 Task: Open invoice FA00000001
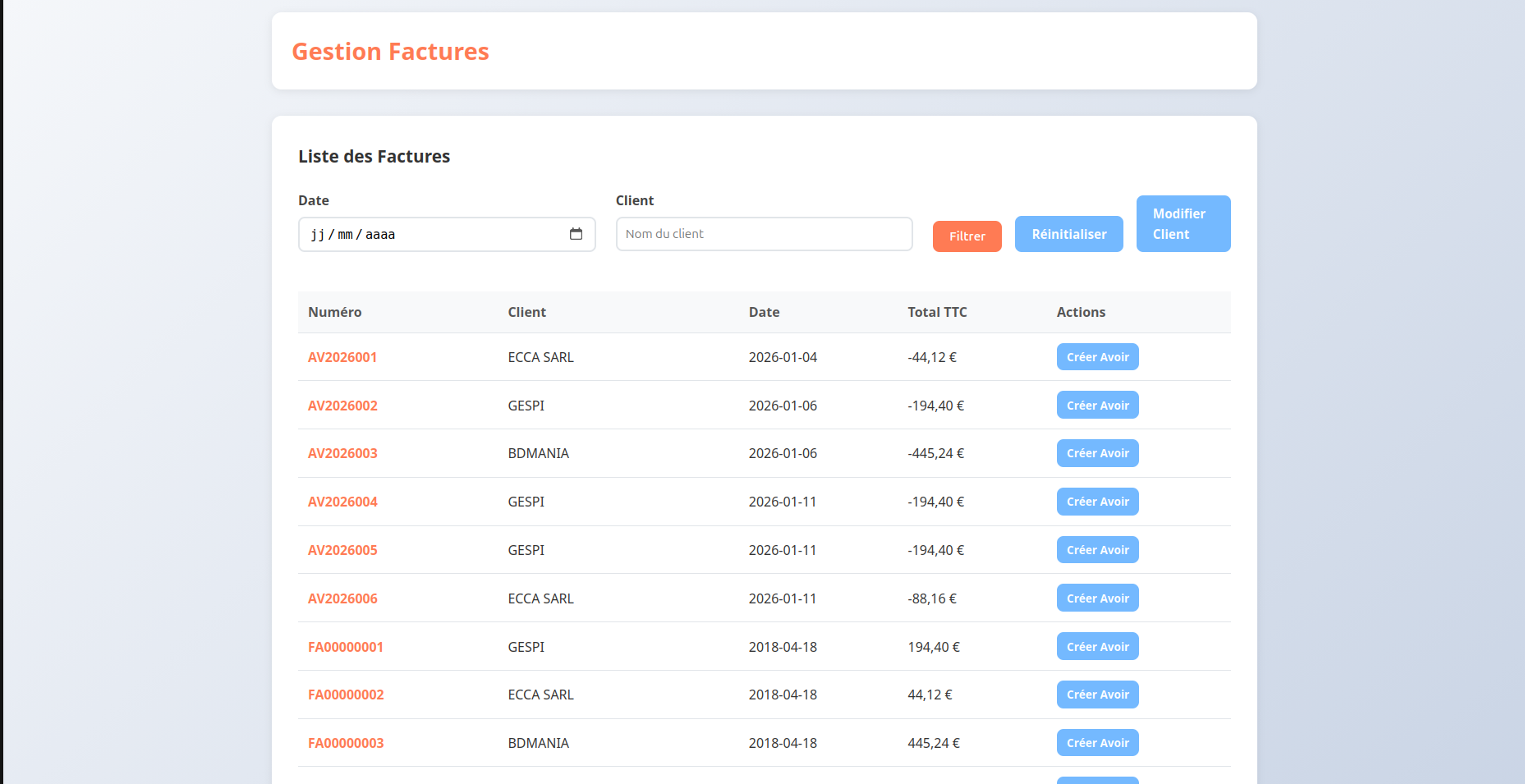pyautogui.click(x=346, y=647)
